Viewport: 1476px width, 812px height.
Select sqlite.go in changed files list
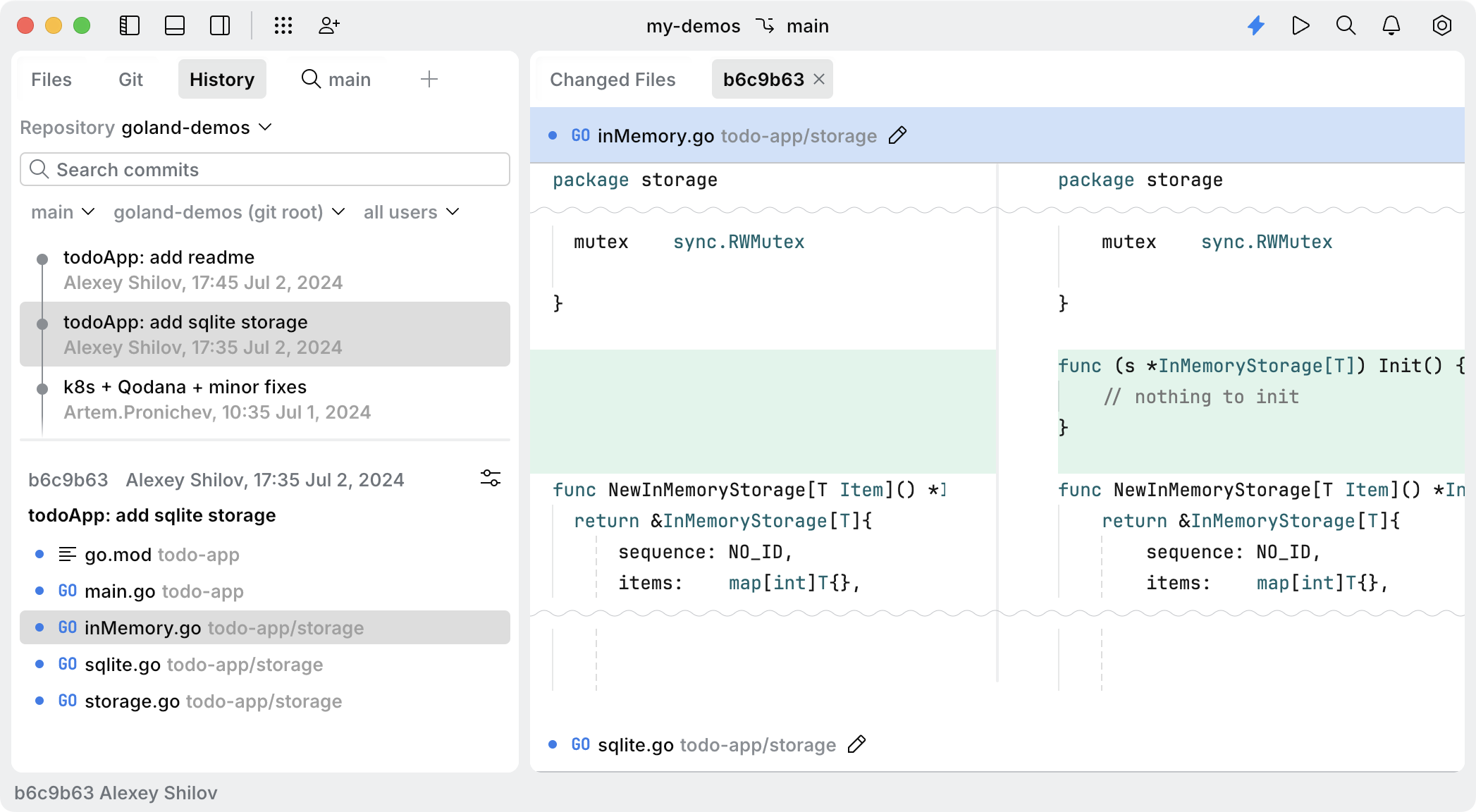[x=265, y=665]
